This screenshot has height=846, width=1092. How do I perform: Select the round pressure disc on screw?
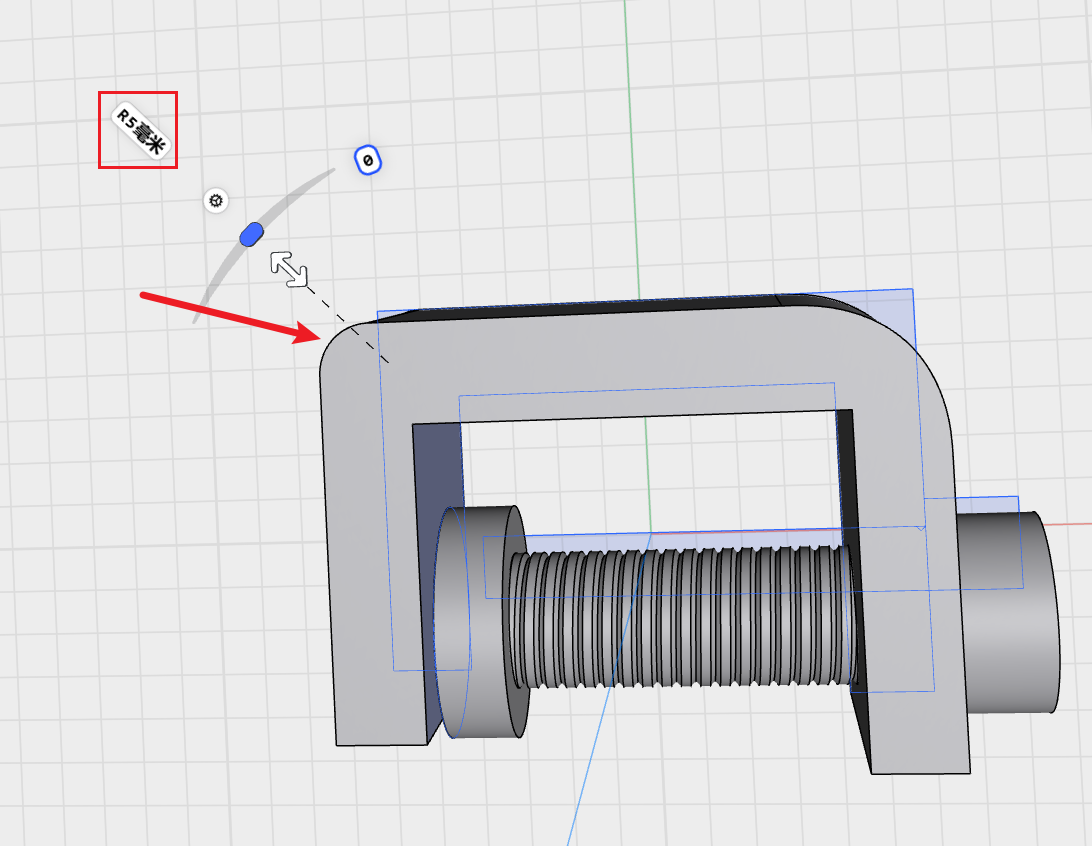(481, 622)
